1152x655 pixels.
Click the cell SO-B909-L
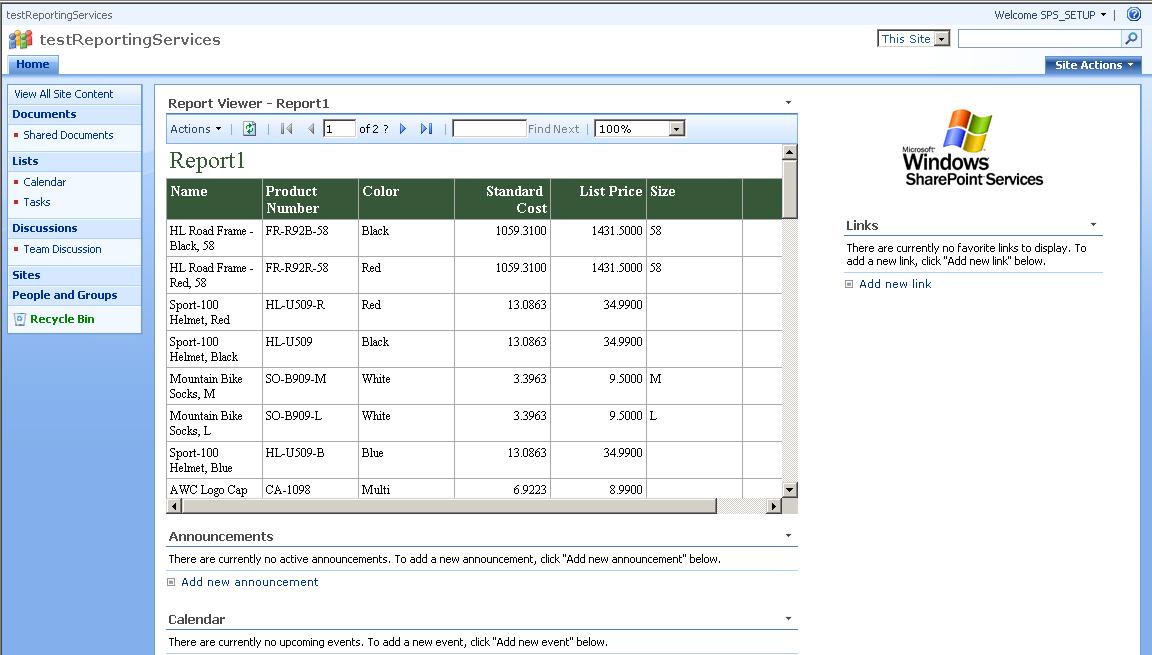[310, 423]
